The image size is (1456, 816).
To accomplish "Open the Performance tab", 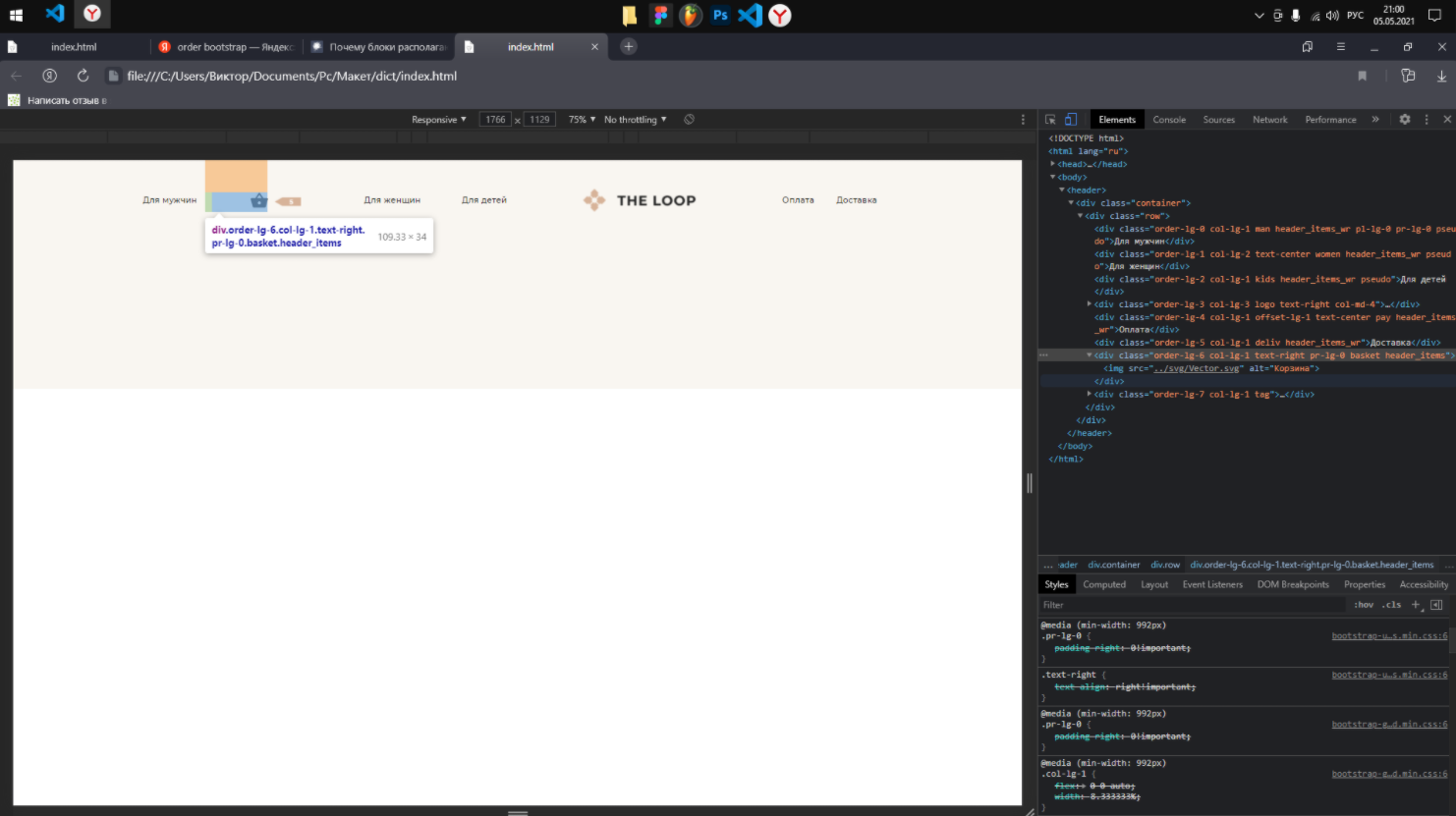I will [x=1330, y=120].
